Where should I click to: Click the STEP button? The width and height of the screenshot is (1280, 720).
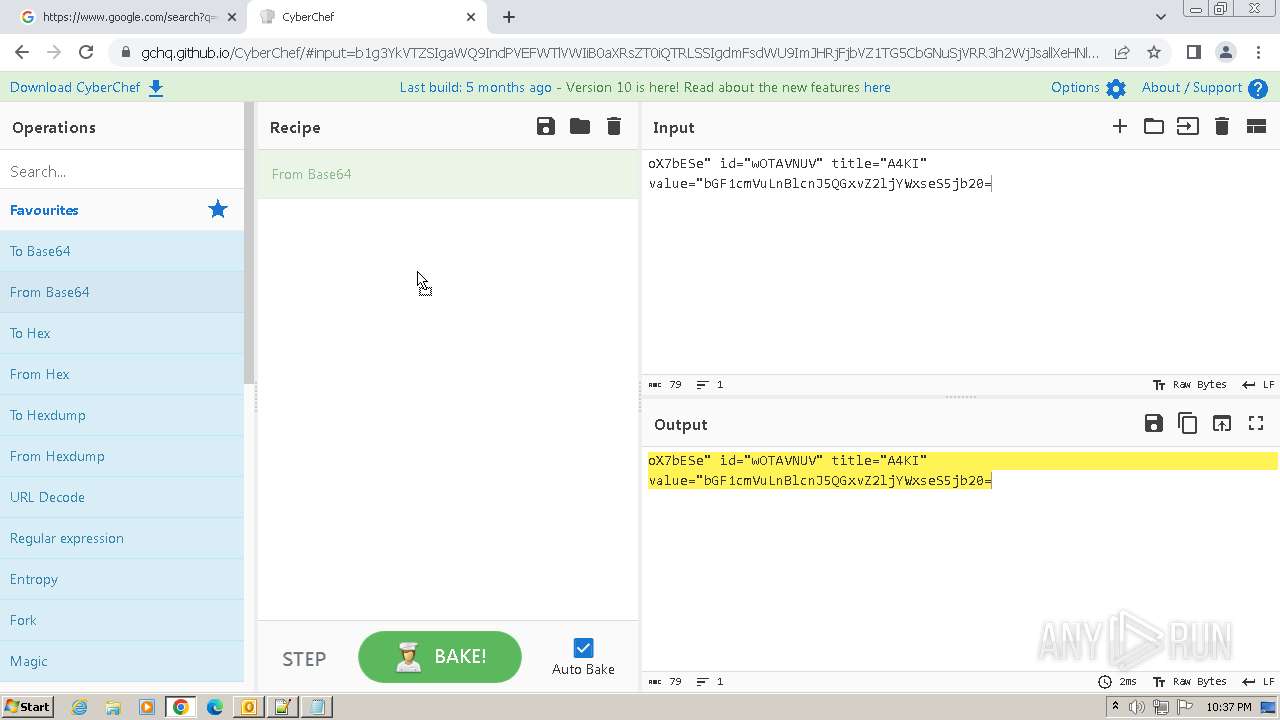coord(304,659)
